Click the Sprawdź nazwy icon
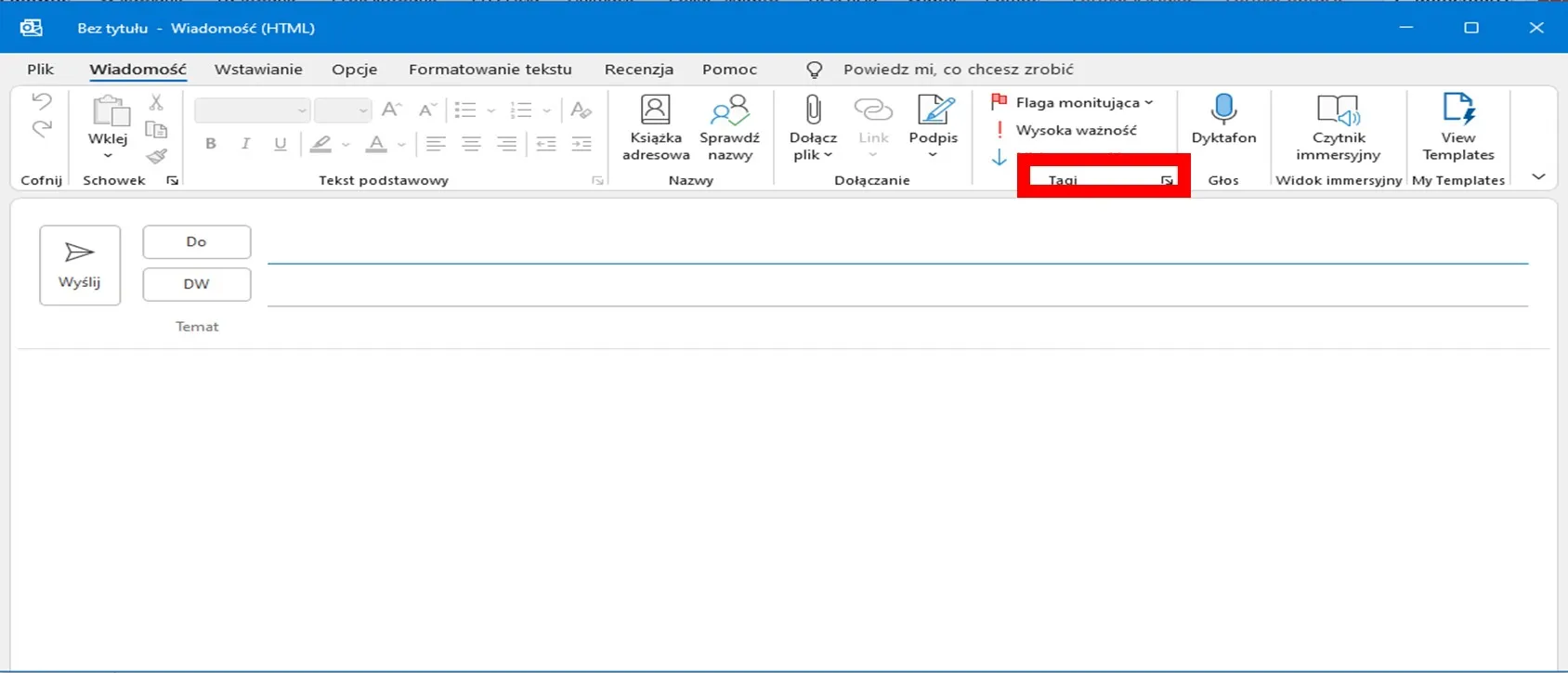The image size is (1568, 673). (729, 110)
